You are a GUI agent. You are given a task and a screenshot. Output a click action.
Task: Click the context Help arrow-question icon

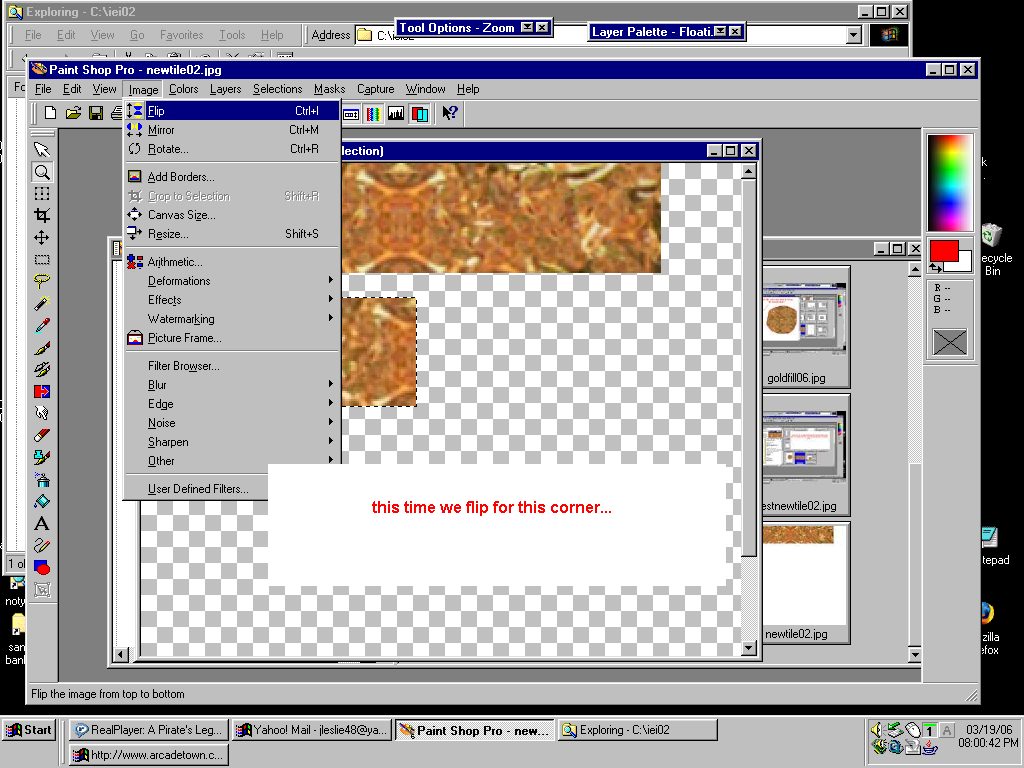point(449,113)
